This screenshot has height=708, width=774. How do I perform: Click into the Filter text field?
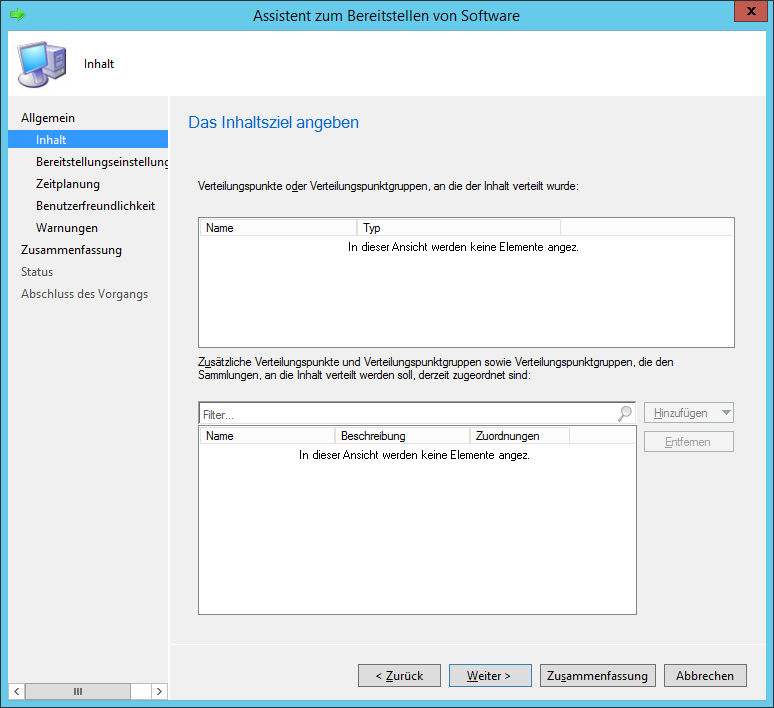click(405, 413)
